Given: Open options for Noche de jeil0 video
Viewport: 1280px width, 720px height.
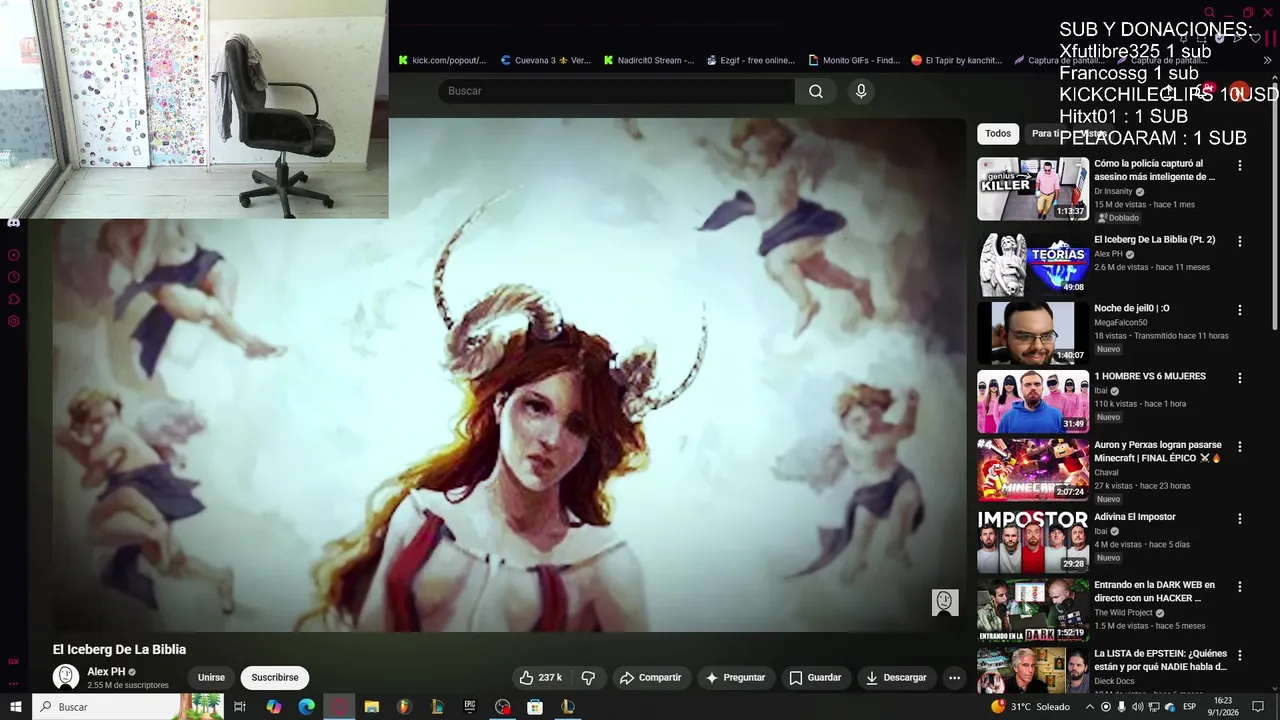Looking at the screenshot, I should pyautogui.click(x=1240, y=310).
